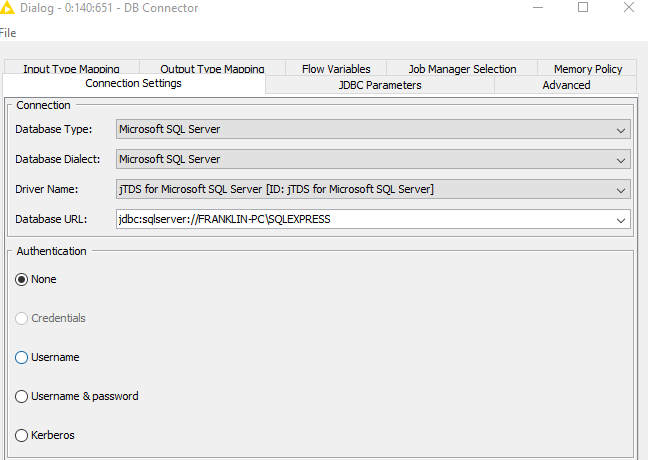Viewport: 648px width, 460px height.
Task: Maximize the DB Connector dialog window
Action: [x=583, y=7]
